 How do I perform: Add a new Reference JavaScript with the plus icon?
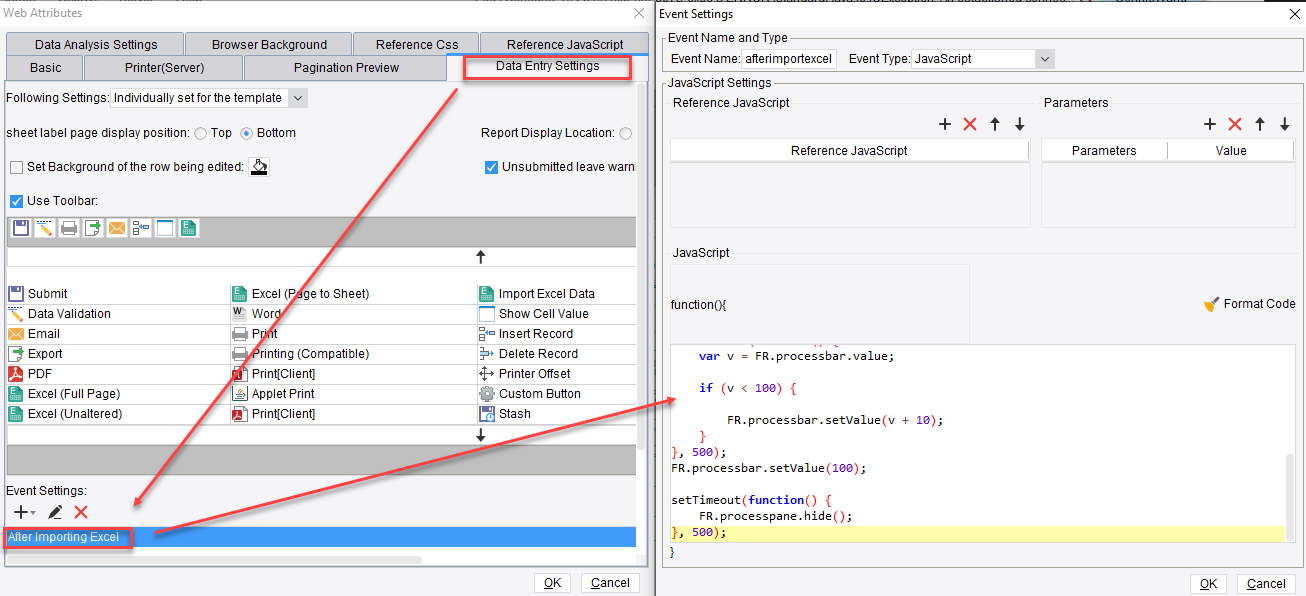pos(945,124)
